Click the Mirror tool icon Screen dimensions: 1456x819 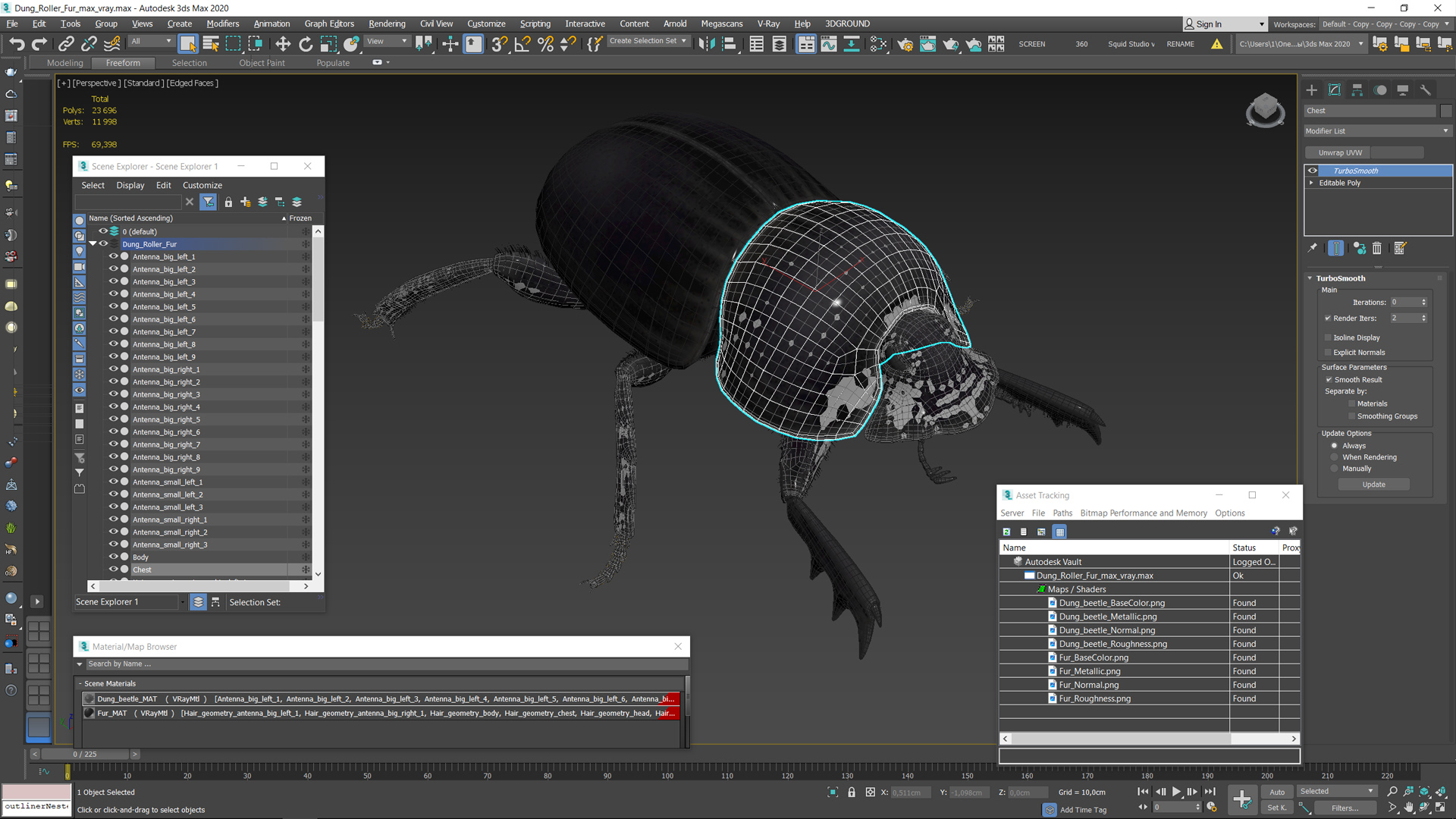tap(707, 44)
